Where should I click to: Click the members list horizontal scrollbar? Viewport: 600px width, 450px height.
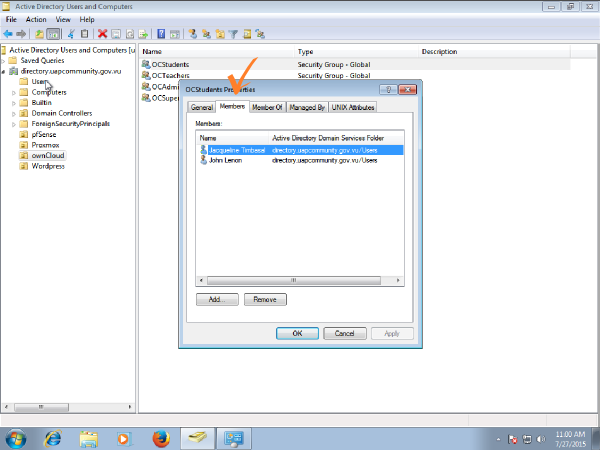pyautogui.click(x=293, y=280)
